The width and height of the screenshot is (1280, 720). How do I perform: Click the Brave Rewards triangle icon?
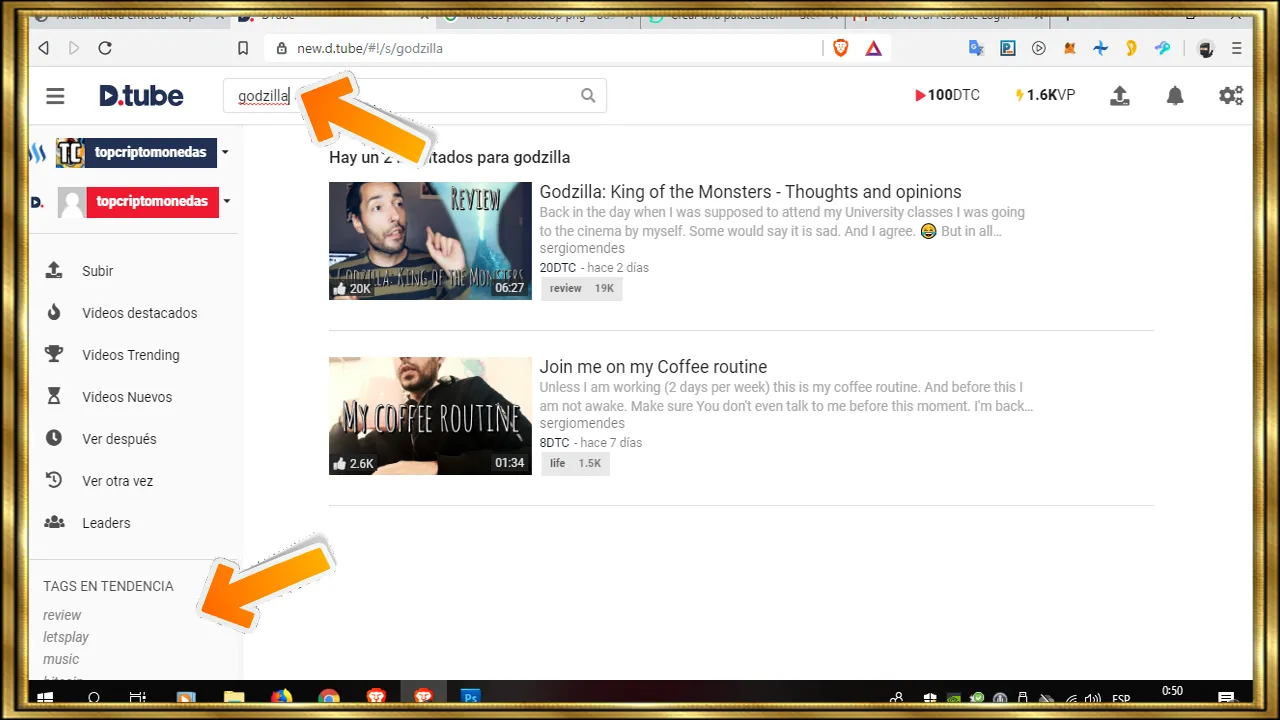point(873,48)
